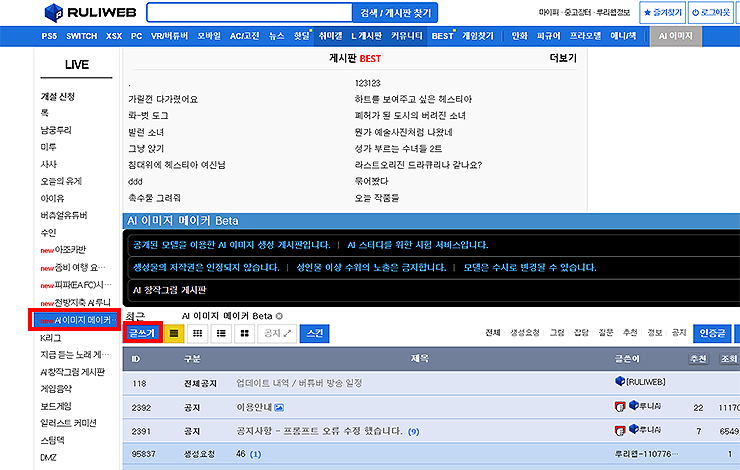
Task: Filter posts by 전체
Action: pos(492,333)
